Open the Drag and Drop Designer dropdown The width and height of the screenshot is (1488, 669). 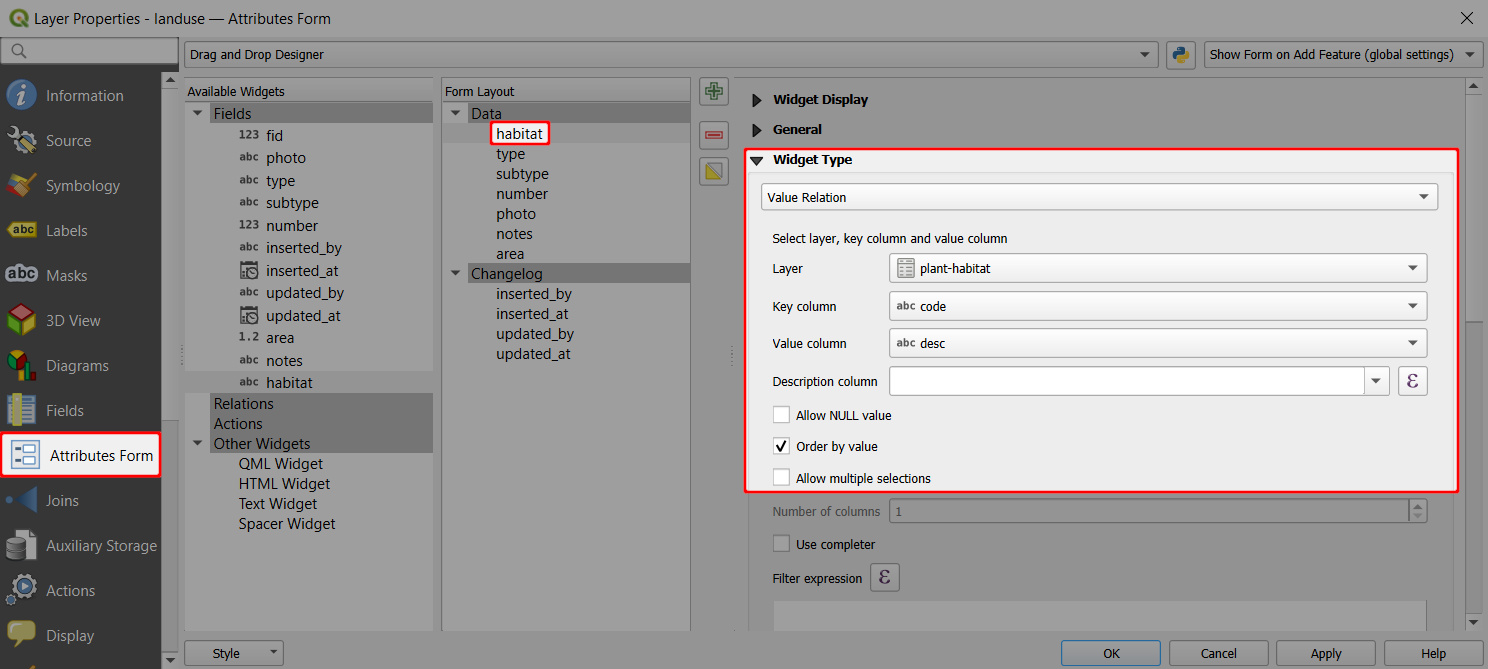672,55
